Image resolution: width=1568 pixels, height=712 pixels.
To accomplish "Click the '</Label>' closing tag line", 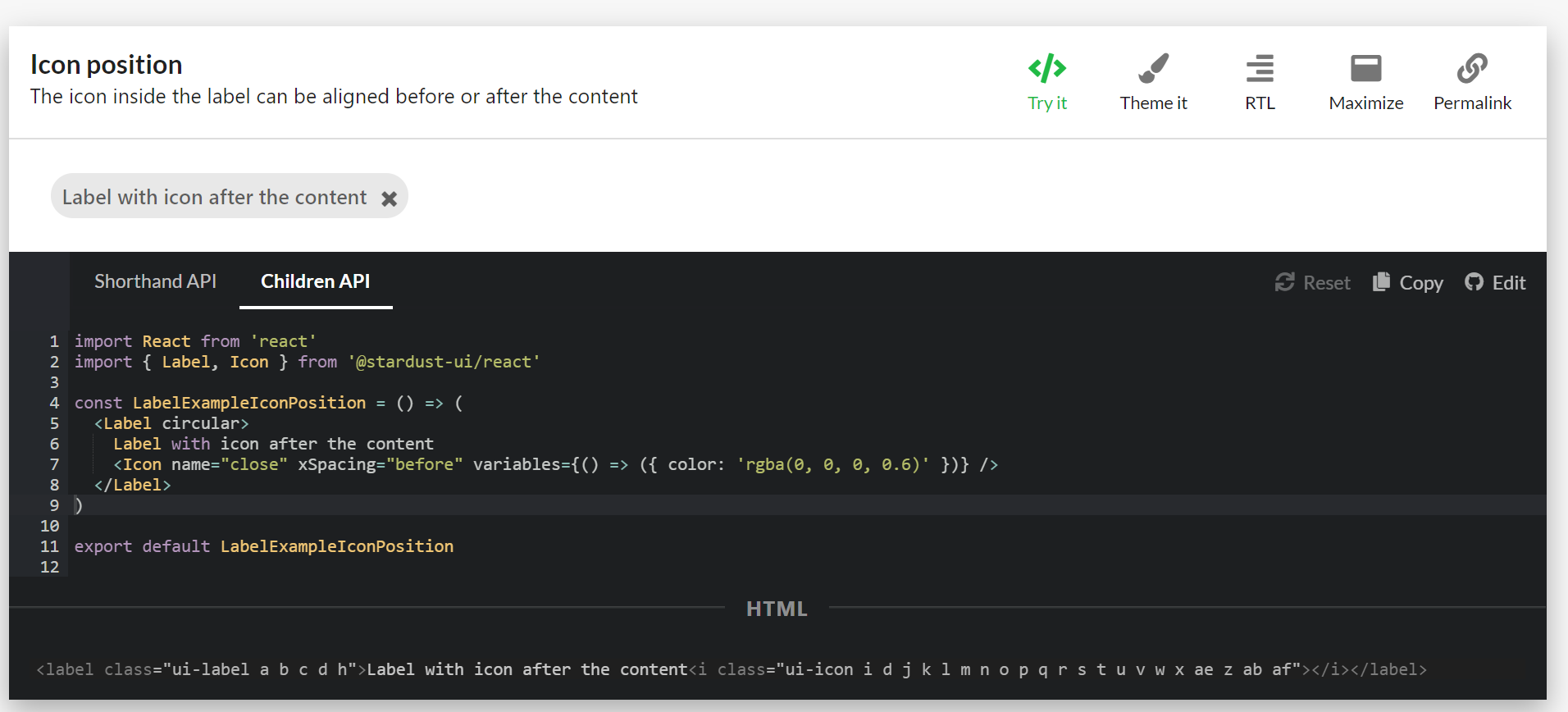I will [x=133, y=485].
